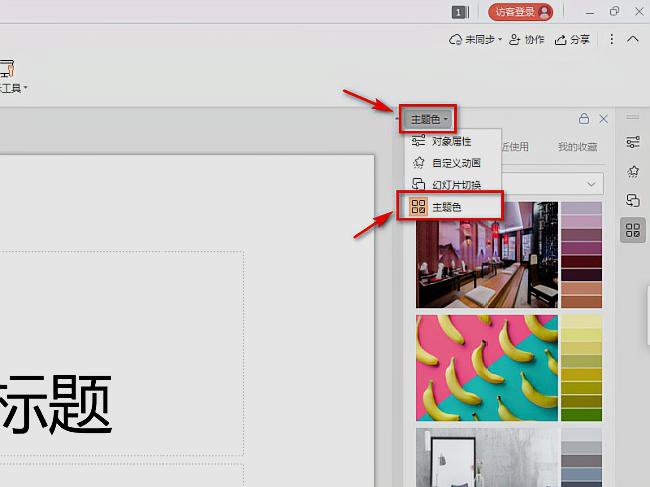Pick the purple-brown color palette swatch
This screenshot has height=487, width=650.
[x=581, y=255]
